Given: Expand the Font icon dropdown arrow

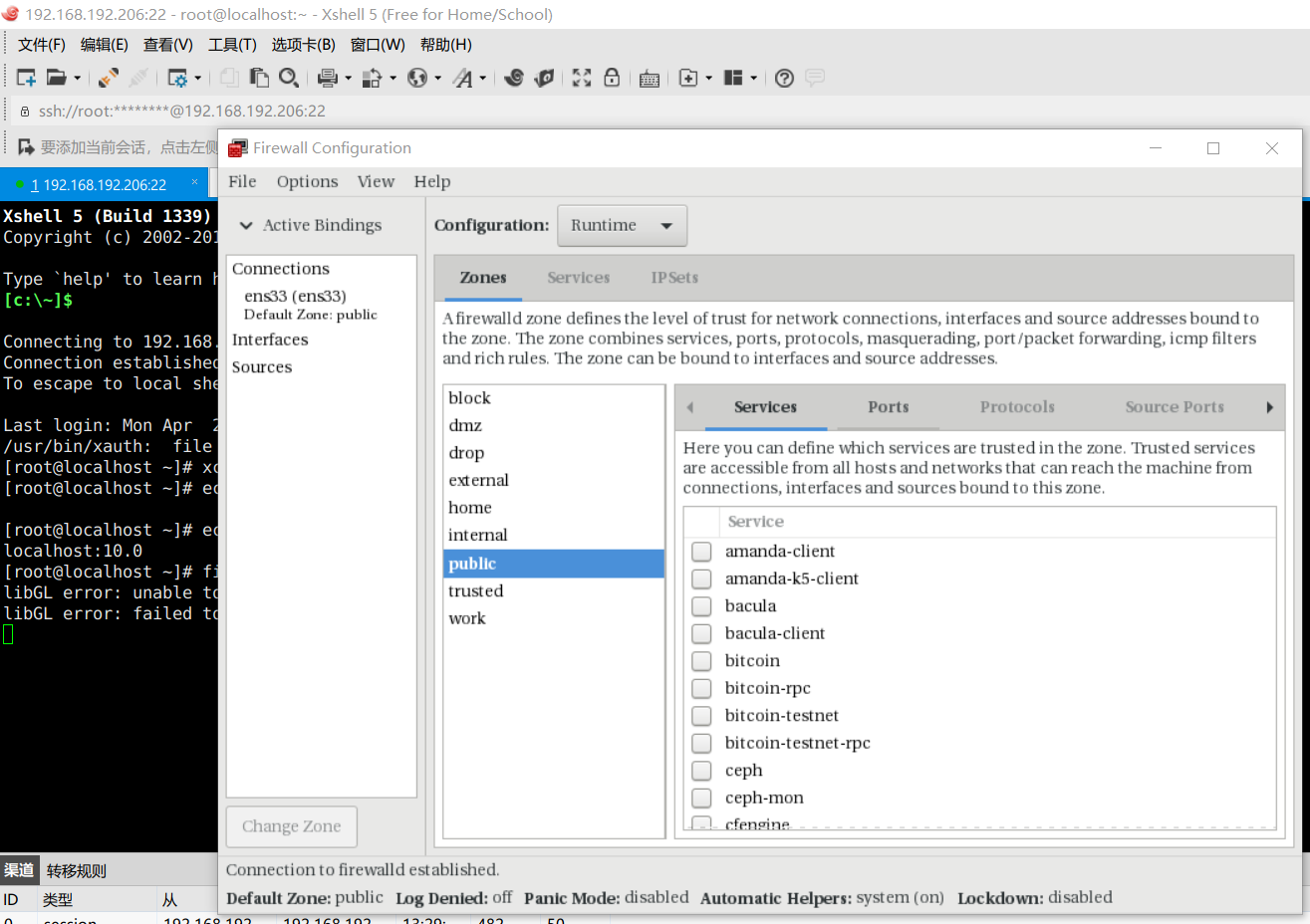Looking at the screenshot, I should [483, 78].
